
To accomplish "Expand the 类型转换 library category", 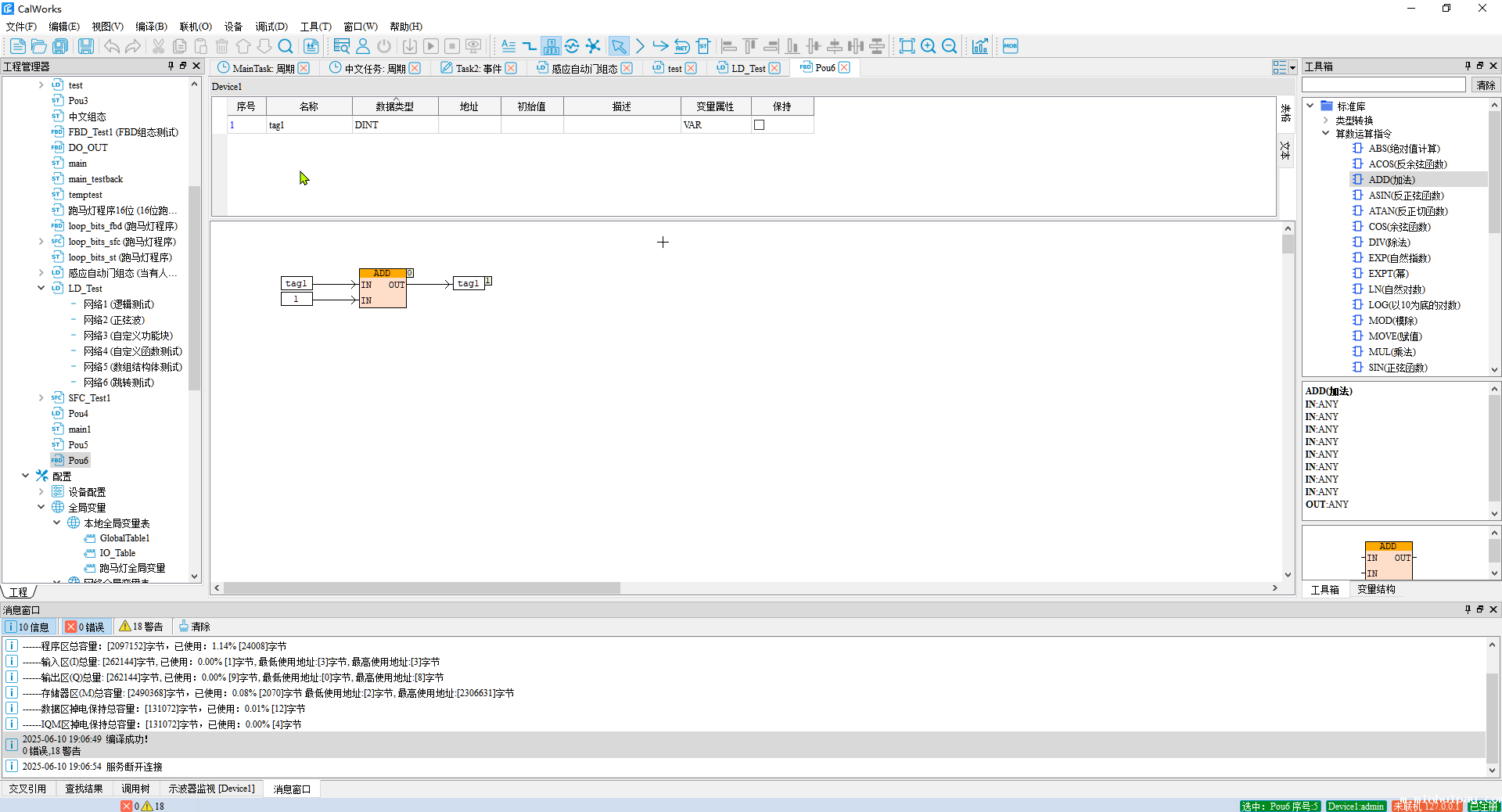I will click(x=1325, y=120).
